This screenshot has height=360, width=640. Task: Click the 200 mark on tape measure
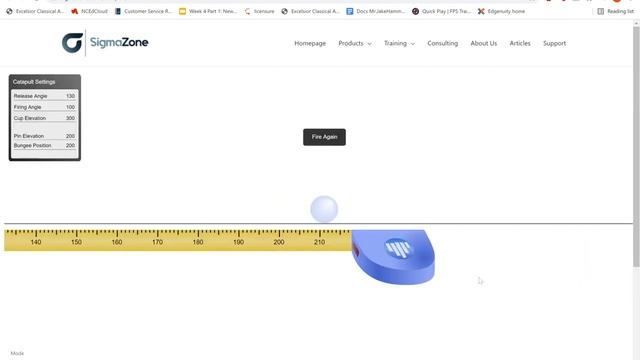[279, 242]
